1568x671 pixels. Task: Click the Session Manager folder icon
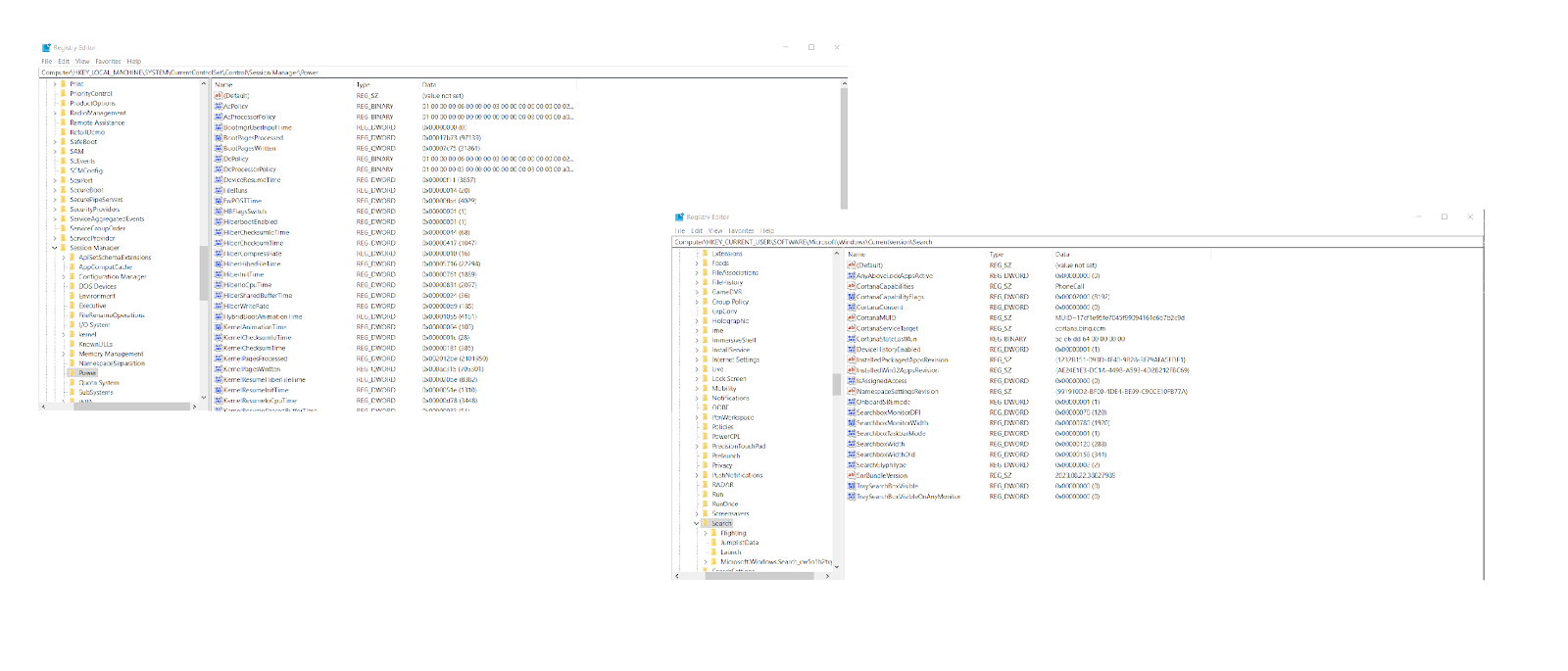click(x=64, y=248)
